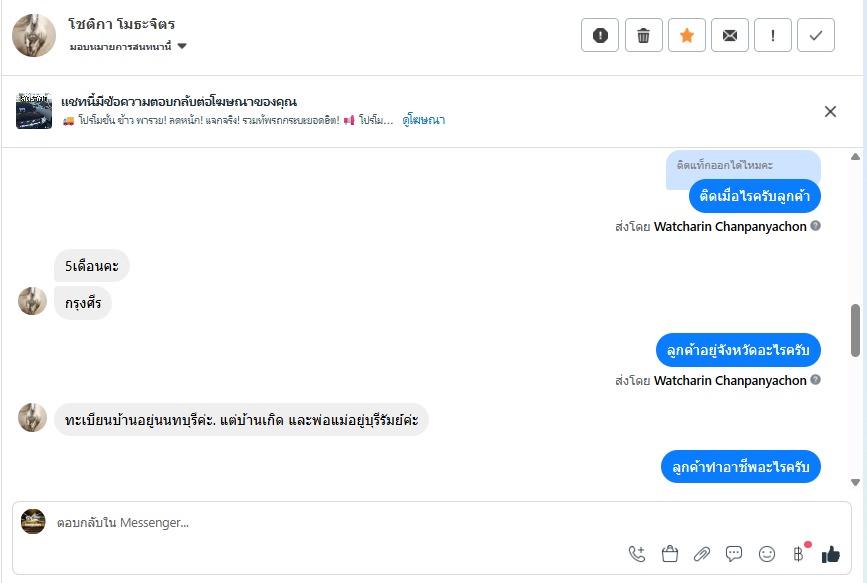Open saved replies speech bubble icon

click(x=734, y=554)
